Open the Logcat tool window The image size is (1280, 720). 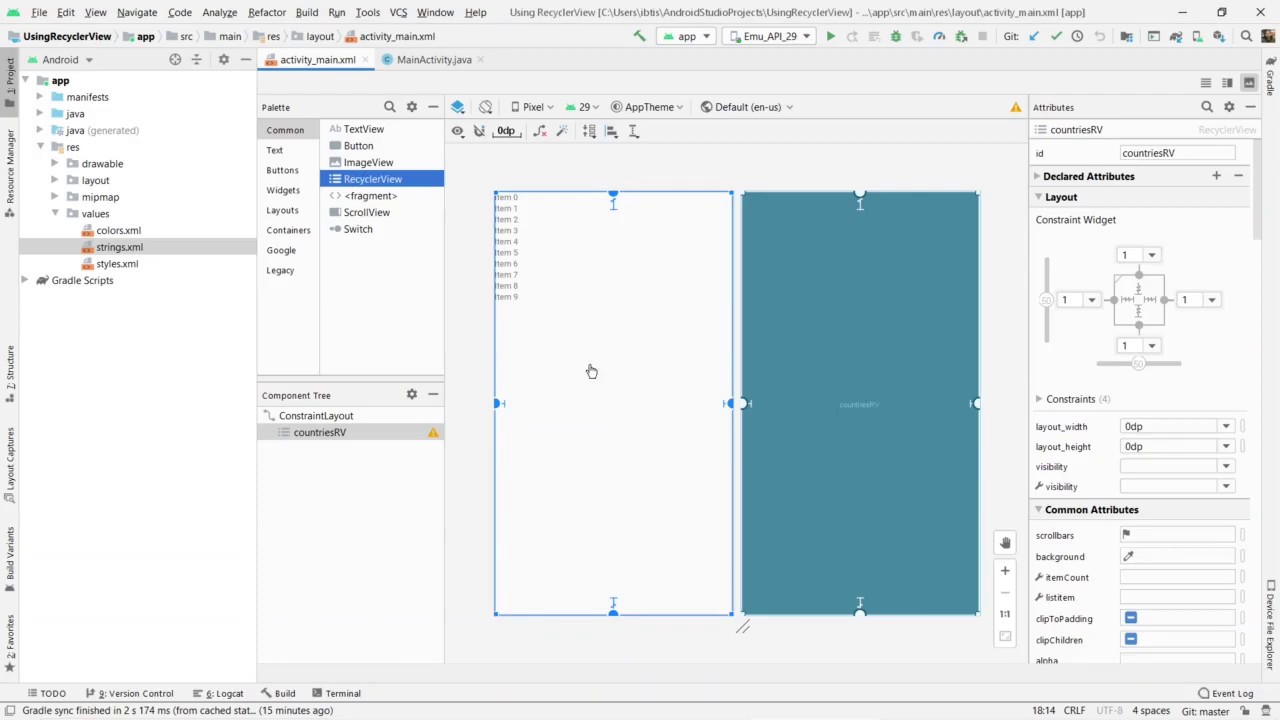click(218, 693)
